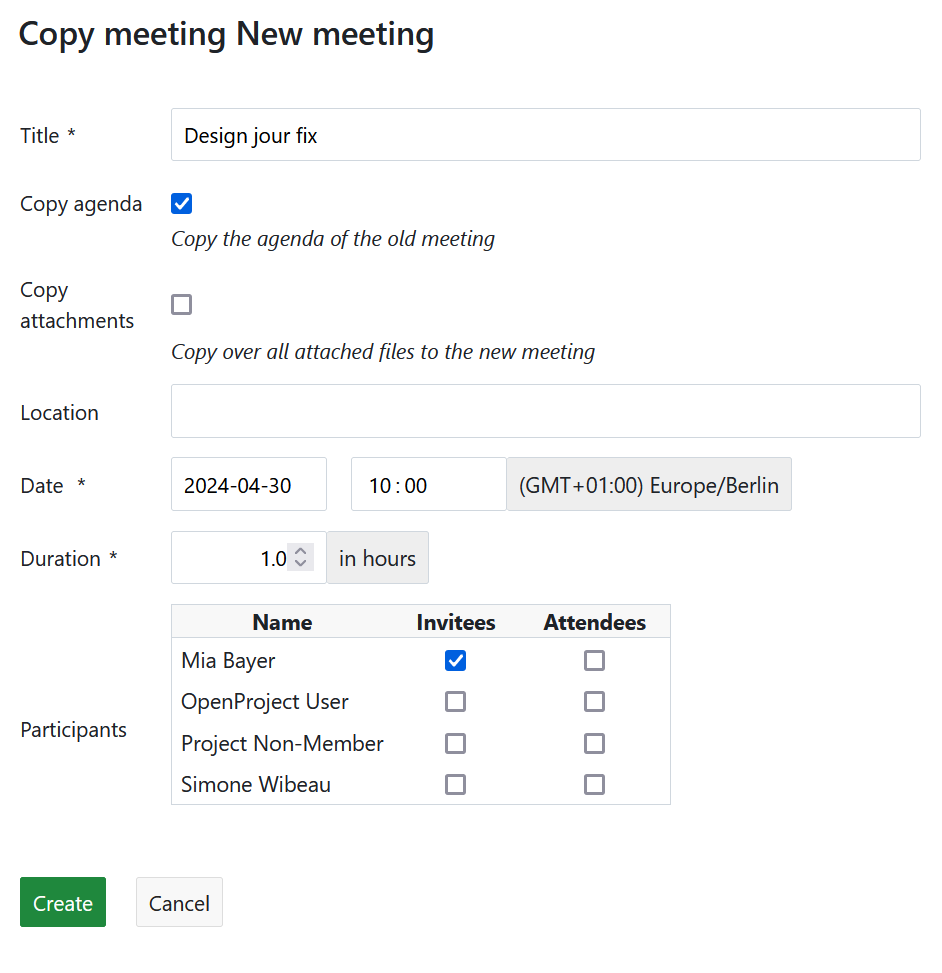Enable the Copy attachments checkbox
Image resolution: width=942 pixels, height=973 pixels.
point(182,305)
